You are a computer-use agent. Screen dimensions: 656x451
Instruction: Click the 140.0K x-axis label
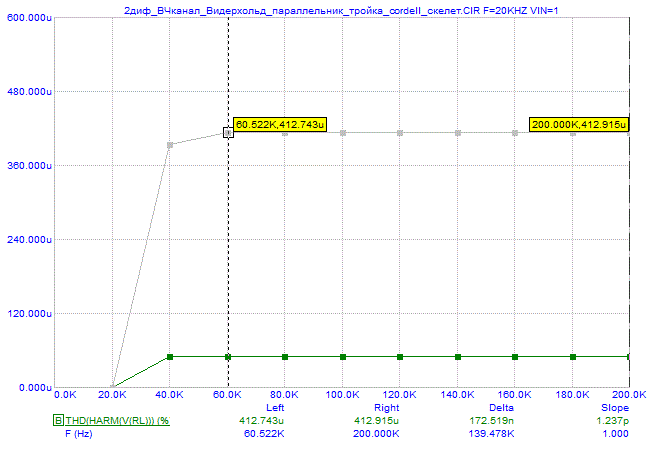pos(457,395)
